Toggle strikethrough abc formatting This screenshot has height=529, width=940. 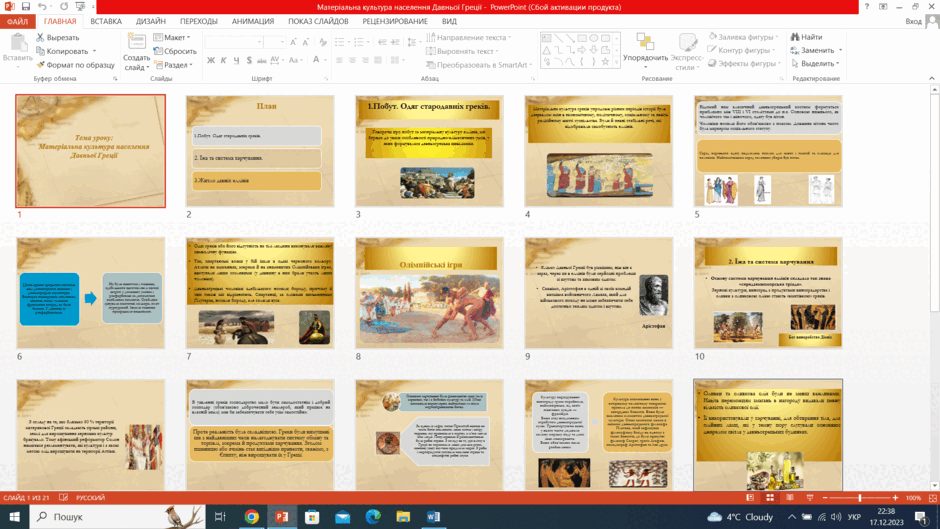[261, 60]
